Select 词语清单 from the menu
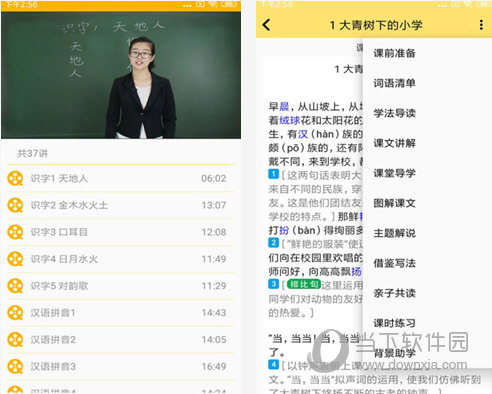Image resolution: width=492 pixels, height=394 pixels. coord(394,83)
